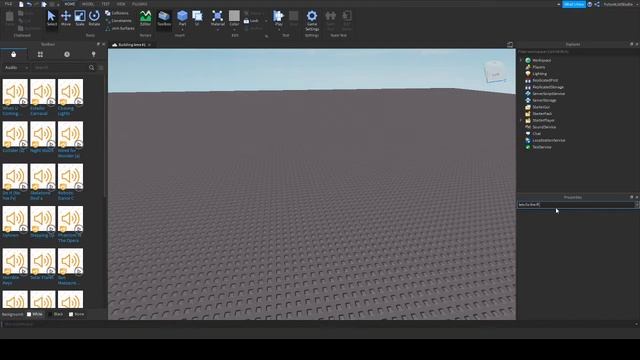Expand the StarterPlayer node

point(521,120)
